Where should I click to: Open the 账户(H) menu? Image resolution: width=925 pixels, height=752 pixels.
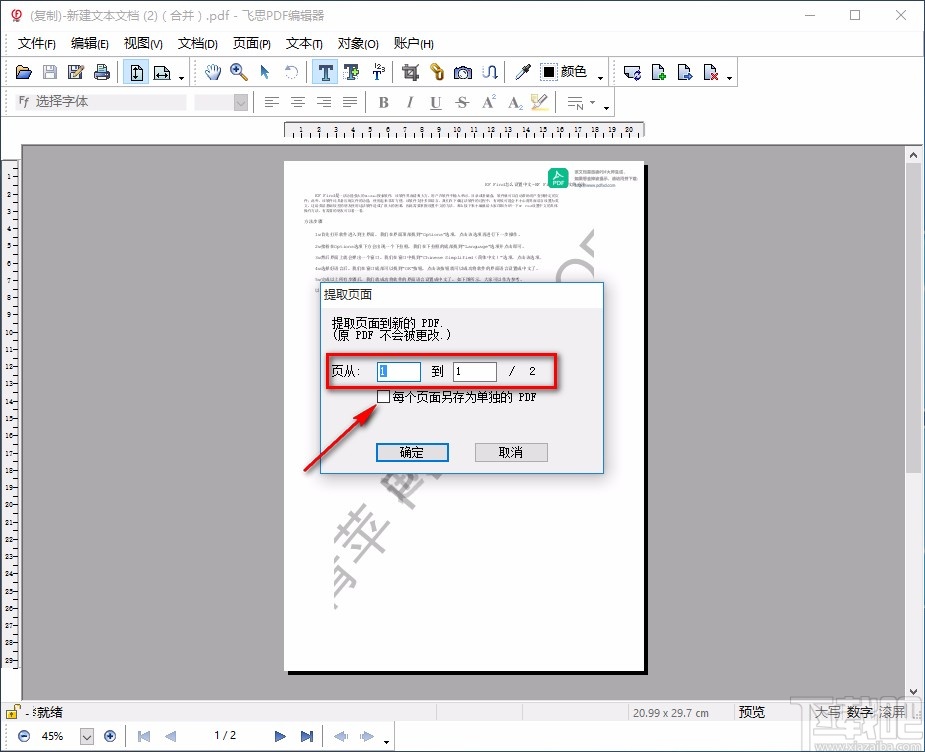tap(413, 44)
